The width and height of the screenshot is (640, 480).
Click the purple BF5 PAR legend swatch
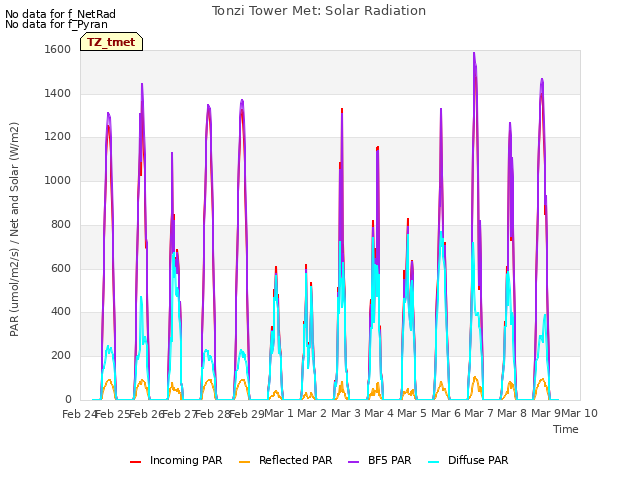pyautogui.click(x=353, y=462)
